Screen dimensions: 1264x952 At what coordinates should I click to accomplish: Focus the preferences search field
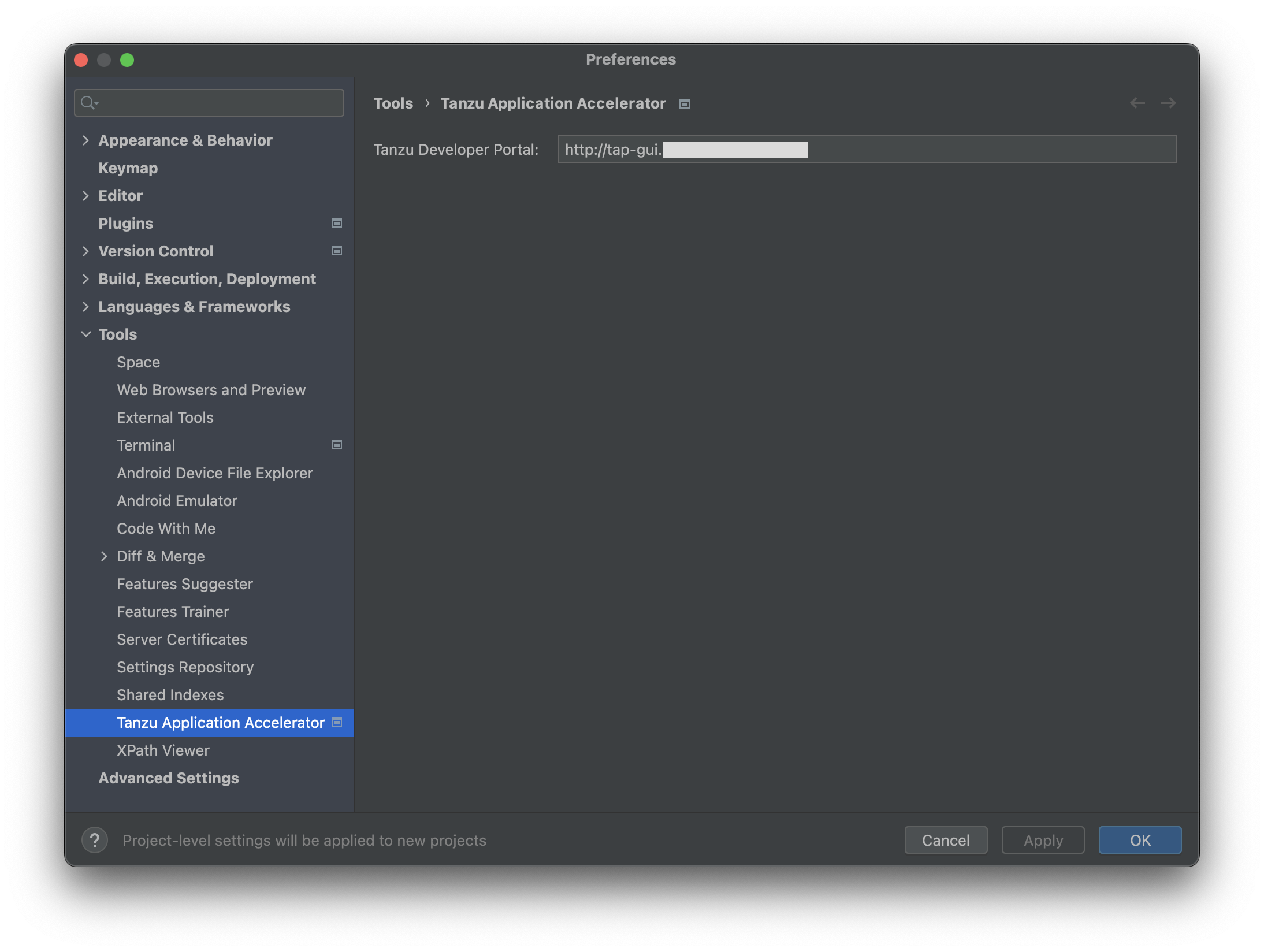tap(209, 103)
